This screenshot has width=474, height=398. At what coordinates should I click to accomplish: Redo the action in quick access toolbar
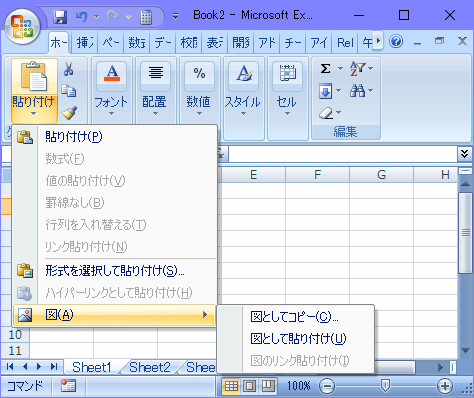pos(113,16)
